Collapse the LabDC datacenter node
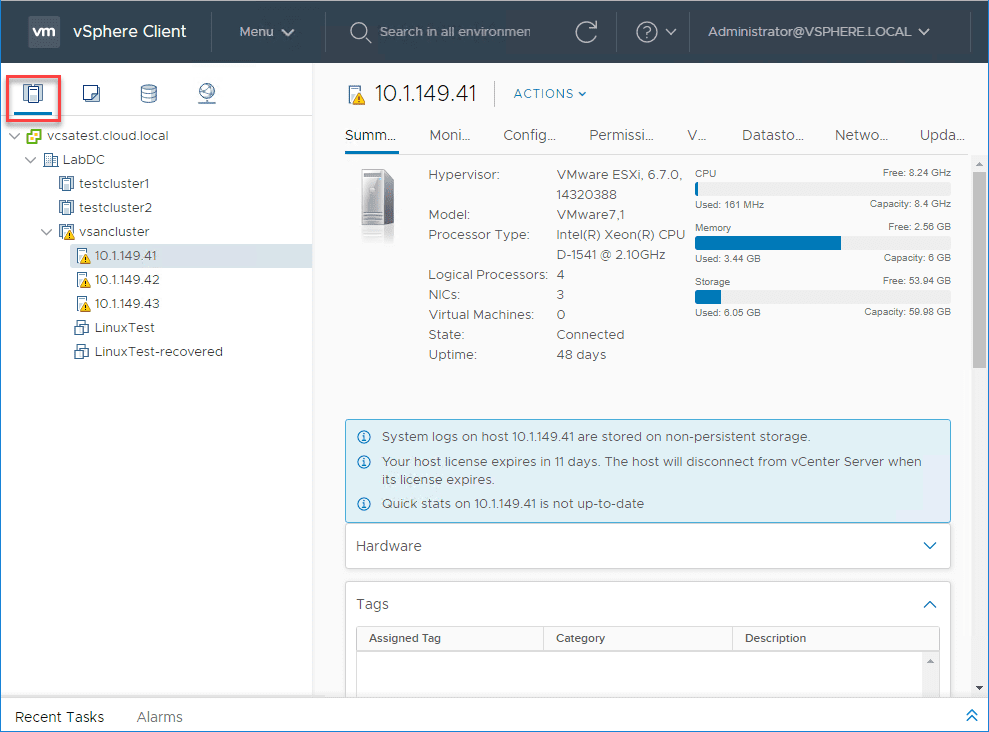The height and width of the screenshot is (732, 989). [x=31, y=160]
